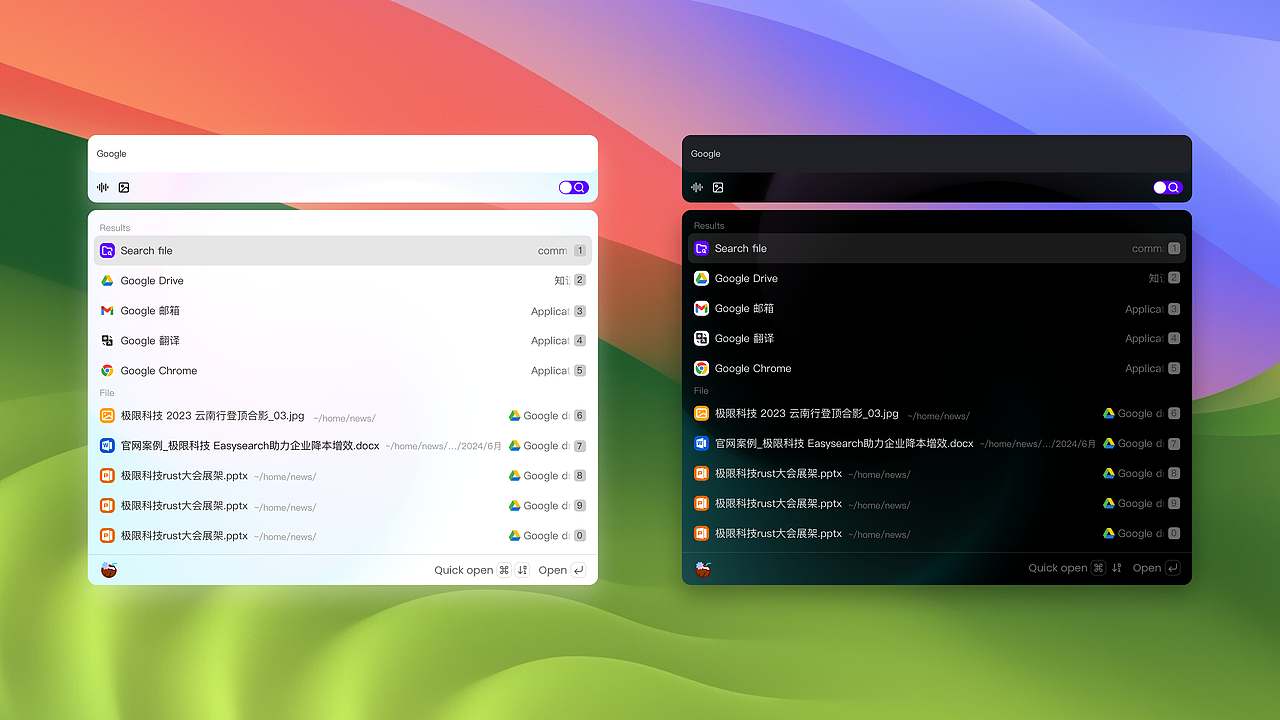1280x720 pixels.
Task: Open Google Chrome icon in dark window
Action: point(701,369)
